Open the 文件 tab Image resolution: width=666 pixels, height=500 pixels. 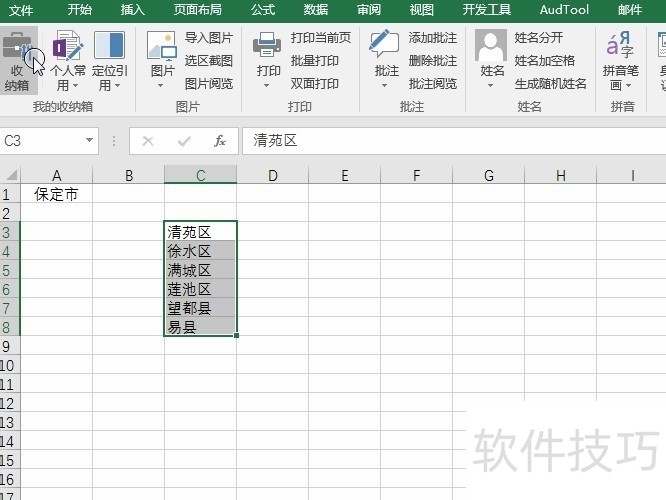coord(20,10)
